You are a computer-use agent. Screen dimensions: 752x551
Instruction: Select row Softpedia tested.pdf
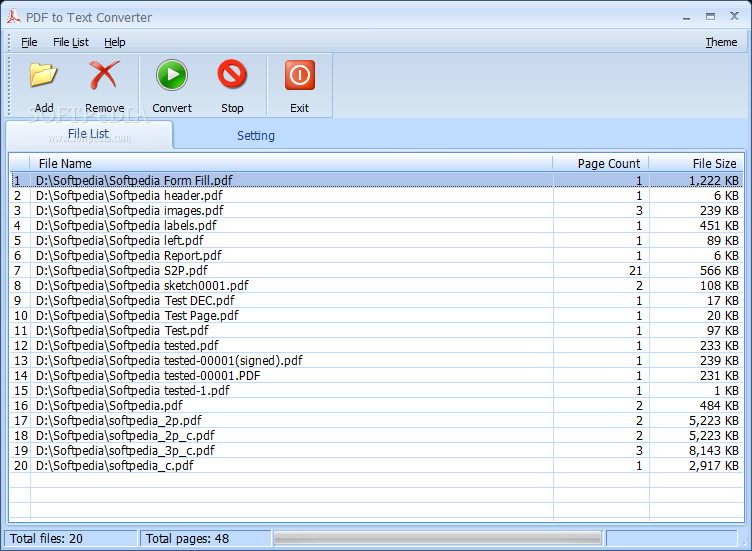tap(376, 345)
